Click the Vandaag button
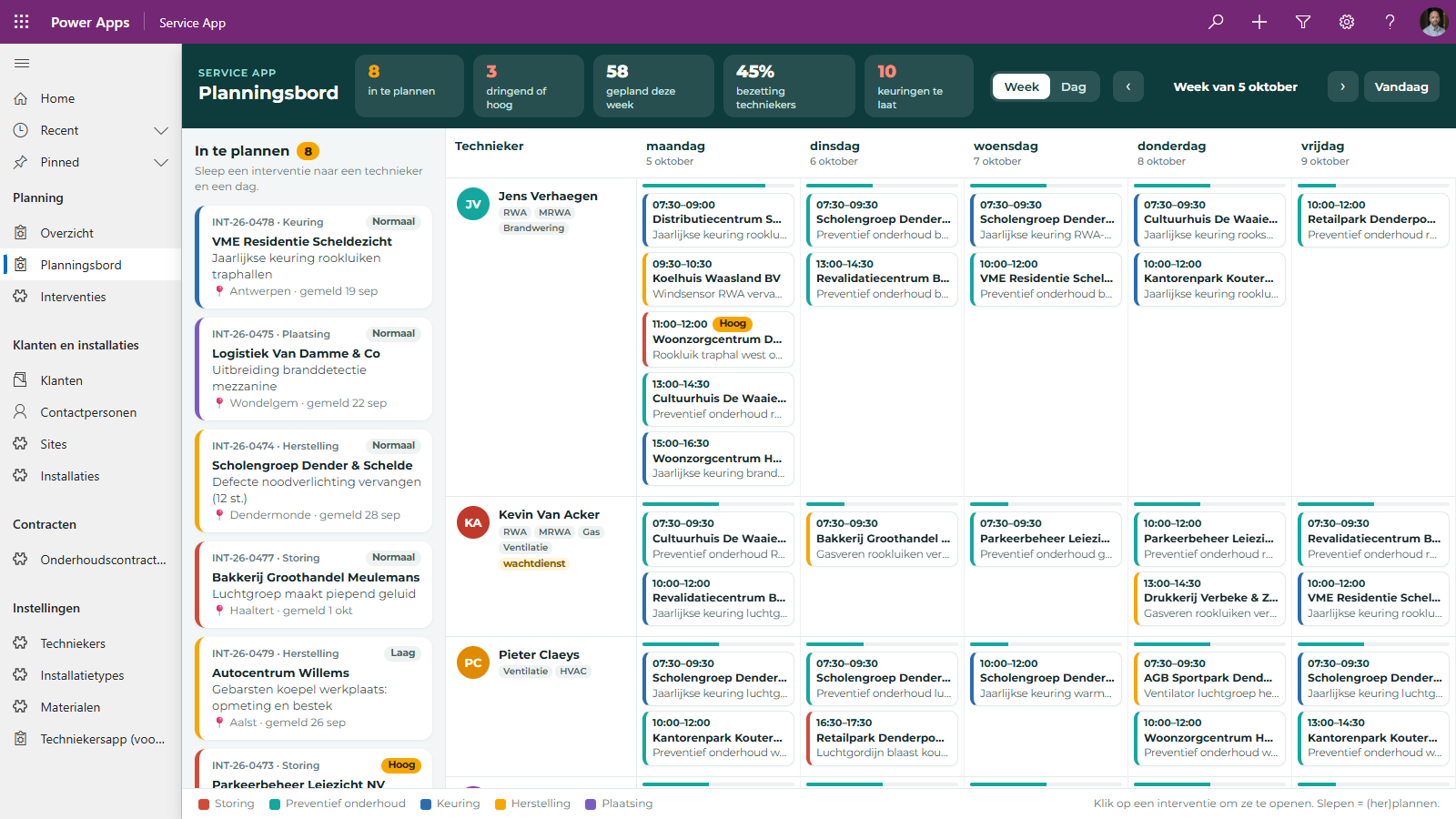The height and width of the screenshot is (819, 1456). [1401, 86]
